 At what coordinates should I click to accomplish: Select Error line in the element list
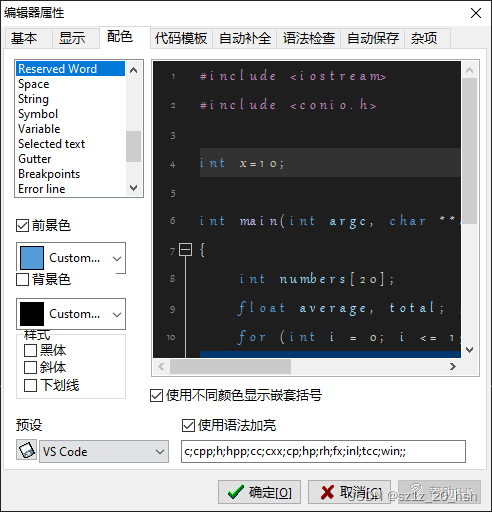(71, 189)
